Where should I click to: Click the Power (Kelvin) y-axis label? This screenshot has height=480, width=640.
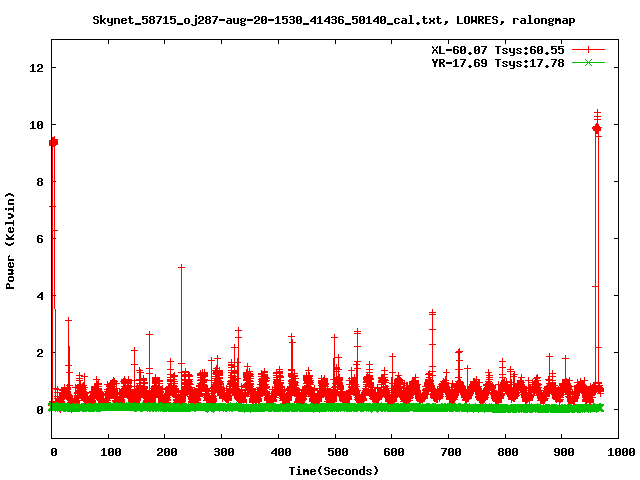10,241
